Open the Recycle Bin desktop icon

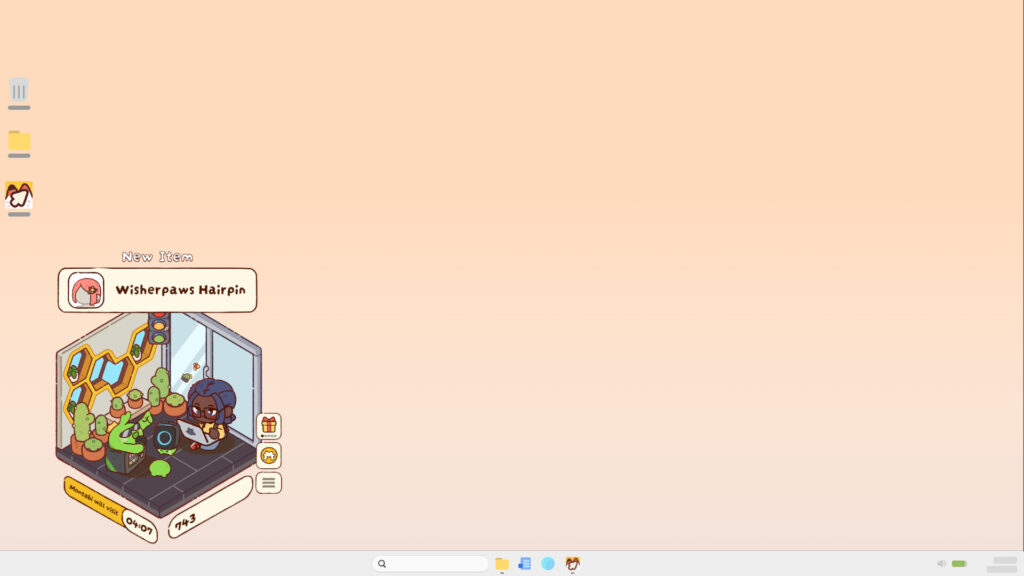point(19,93)
